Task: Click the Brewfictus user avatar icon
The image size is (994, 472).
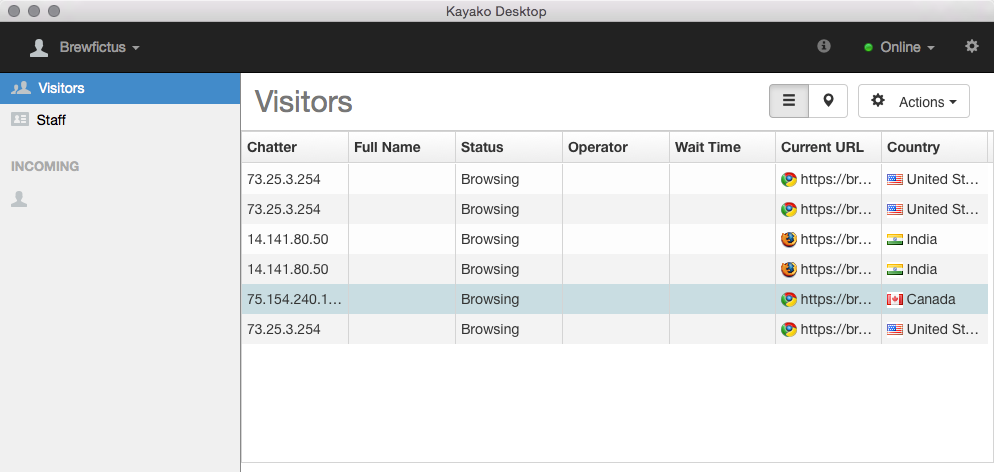Action: pyautogui.click(x=39, y=48)
